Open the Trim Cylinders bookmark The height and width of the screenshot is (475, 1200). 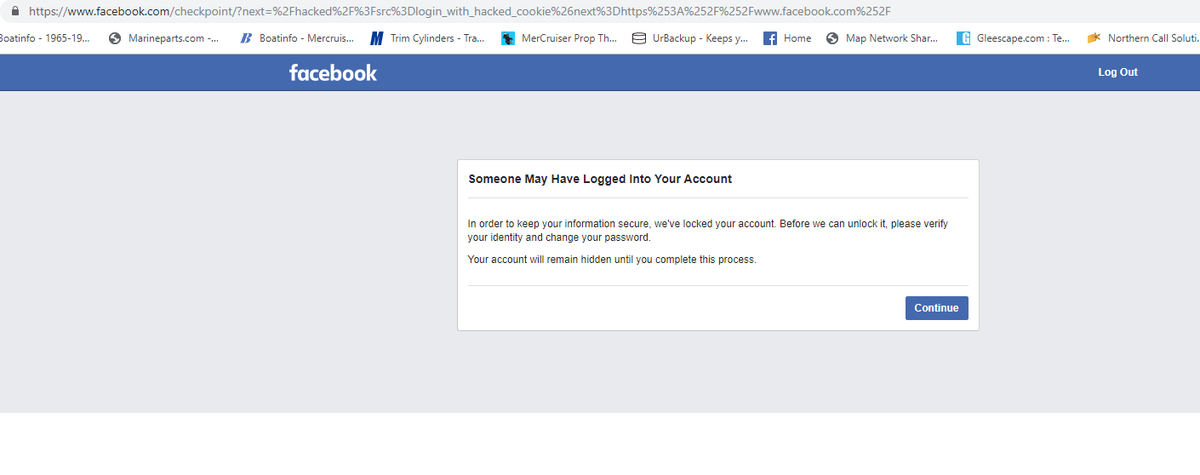(428, 39)
